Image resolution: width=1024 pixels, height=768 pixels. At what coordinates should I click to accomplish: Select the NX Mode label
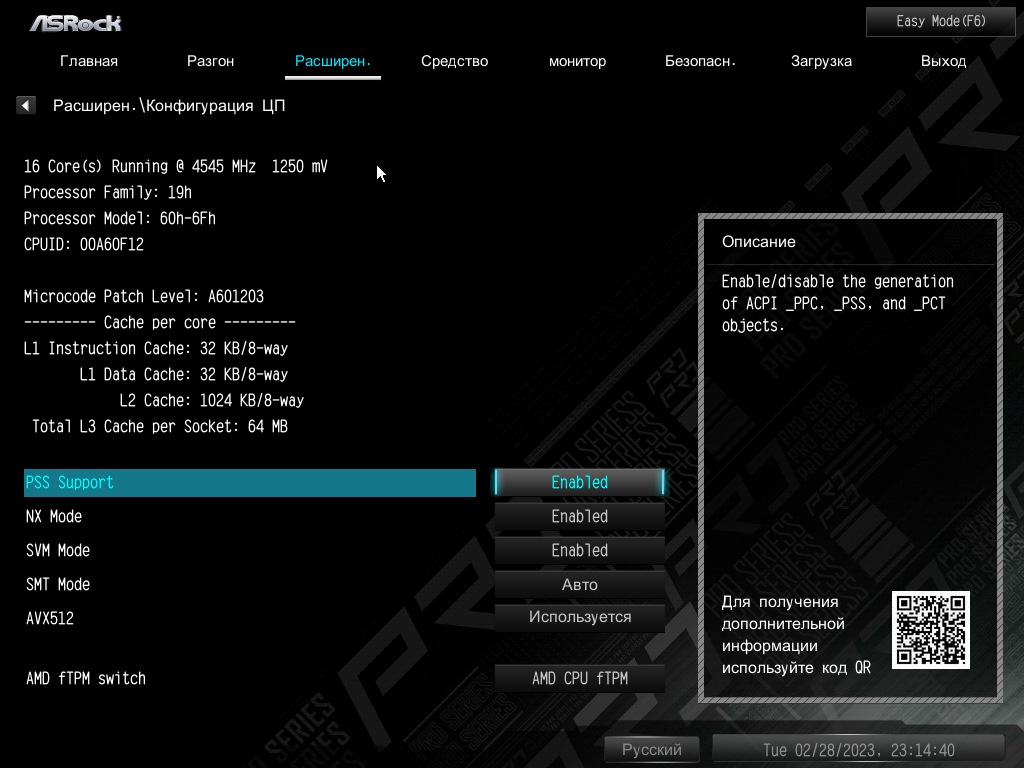(54, 517)
